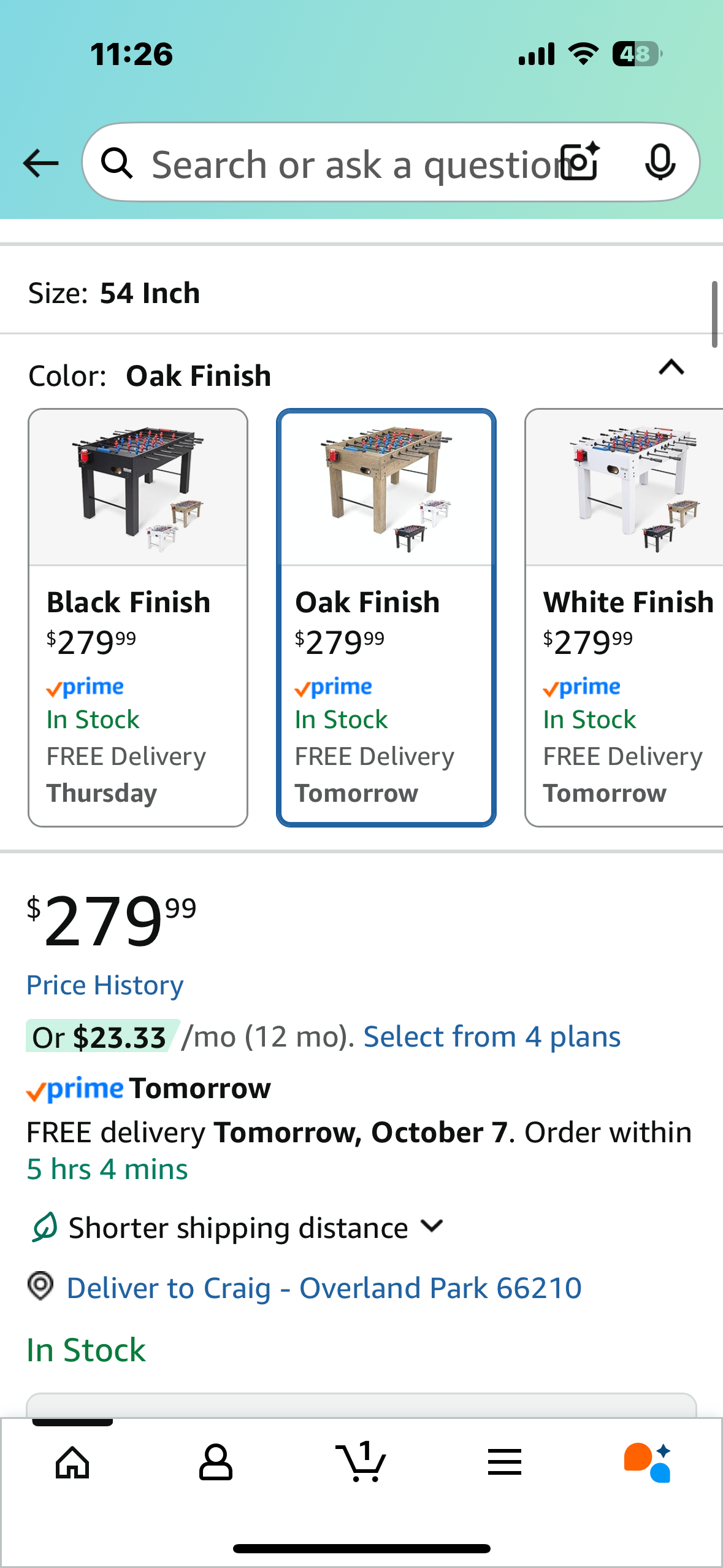
Task: Select the Black Finish color option
Action: coord(138,617)
